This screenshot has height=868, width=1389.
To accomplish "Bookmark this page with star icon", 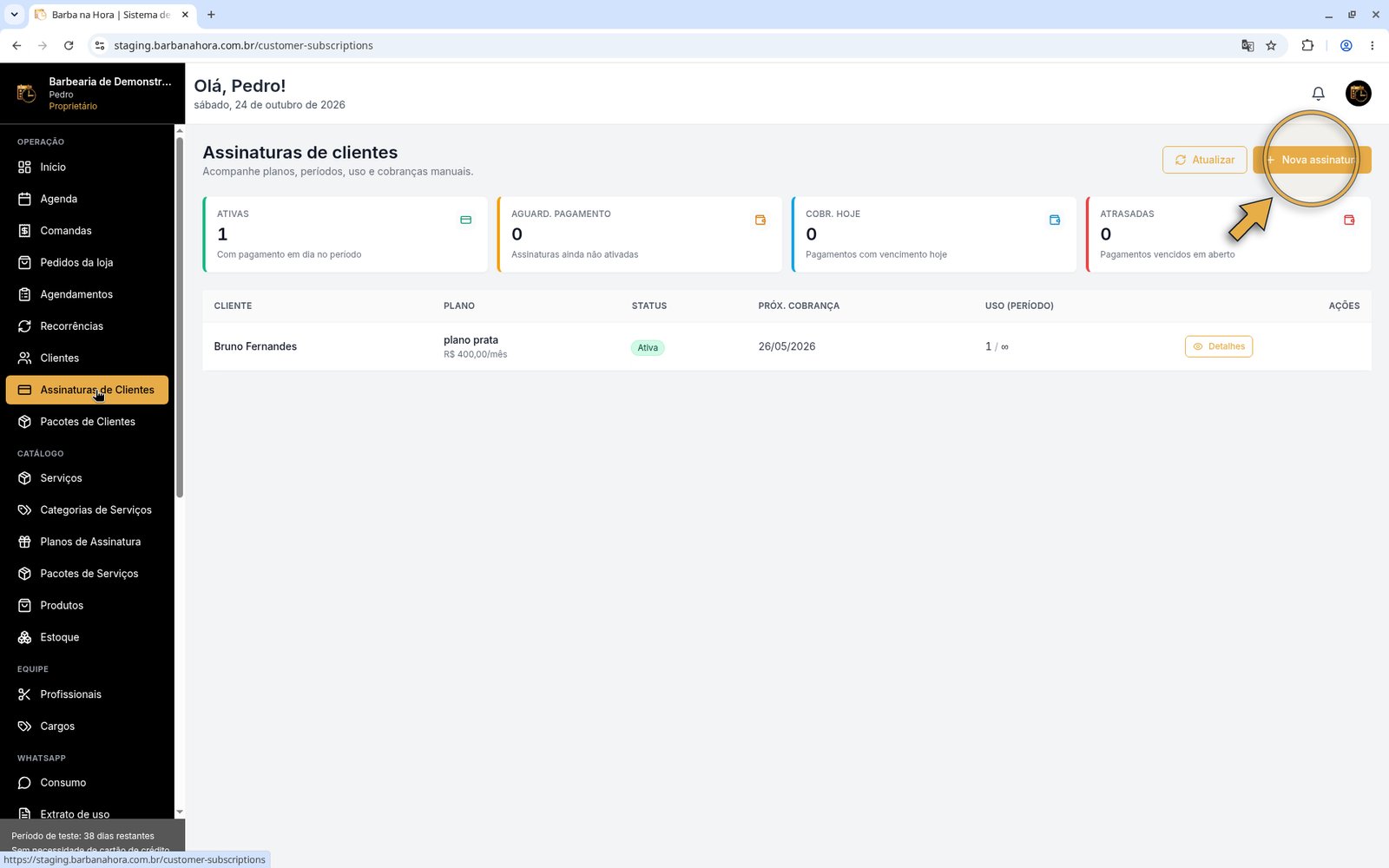I will click(1271, 45).
